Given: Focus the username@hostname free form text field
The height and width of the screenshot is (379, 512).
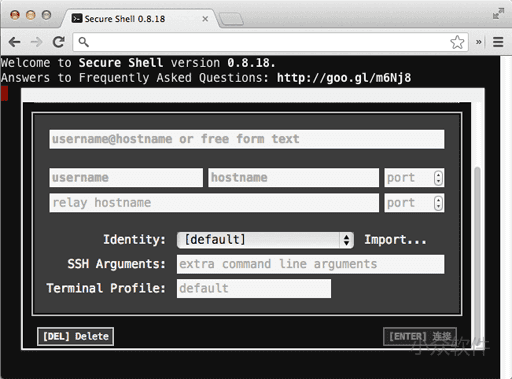Looking at the screenshot, I should point(247,139).
